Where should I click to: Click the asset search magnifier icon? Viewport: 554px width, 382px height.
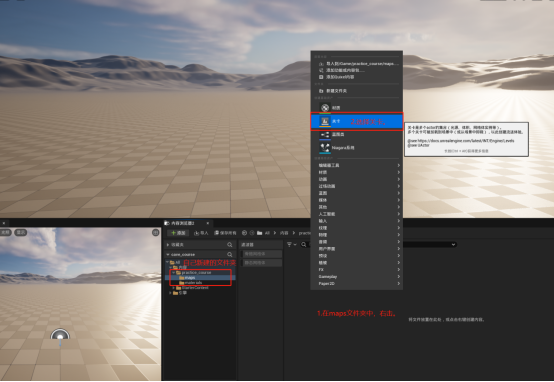pos(303,245)
